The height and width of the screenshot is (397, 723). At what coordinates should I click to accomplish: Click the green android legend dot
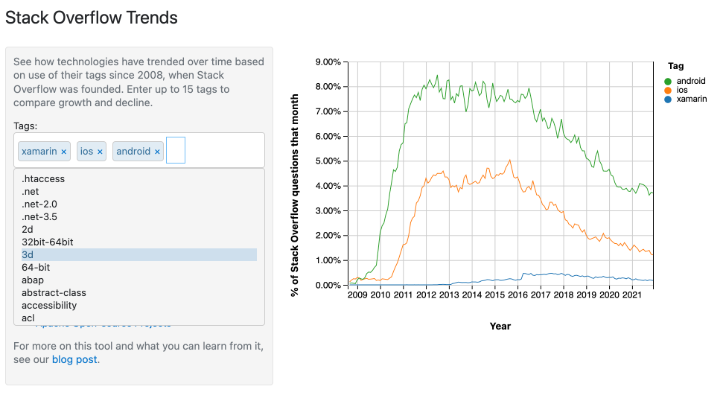point(668,82)
